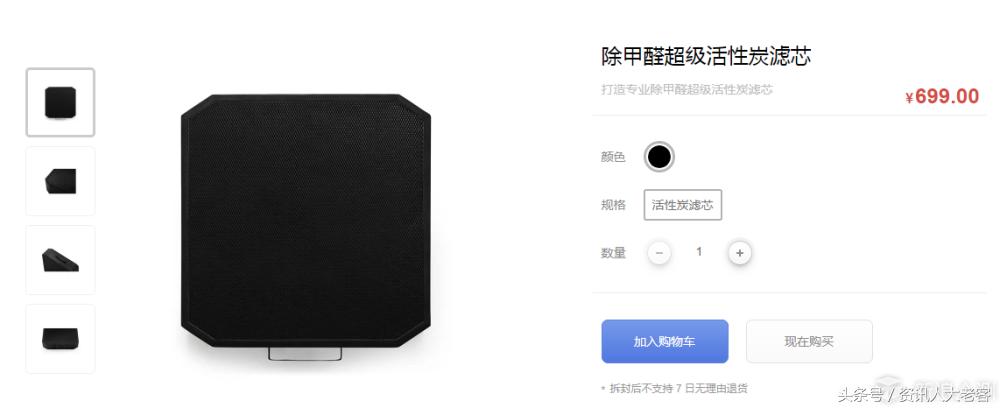Increase quantity with the plus icon
The height and width of the screenshot is (408, 1000).
(740, 253)
